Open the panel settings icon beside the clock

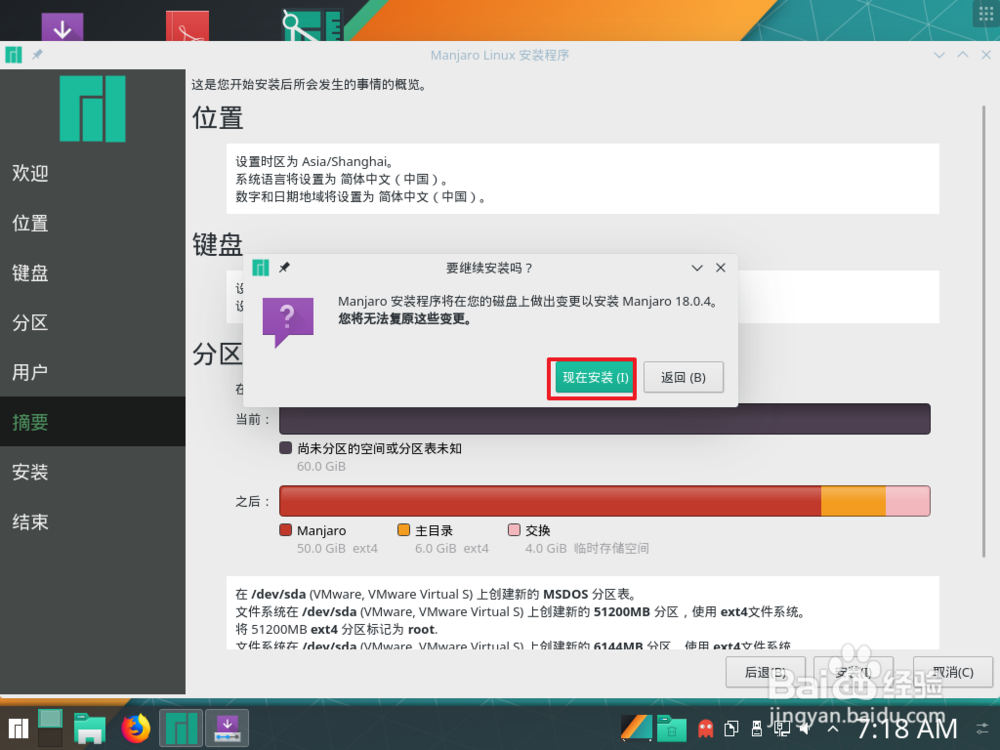coord(983,728)
